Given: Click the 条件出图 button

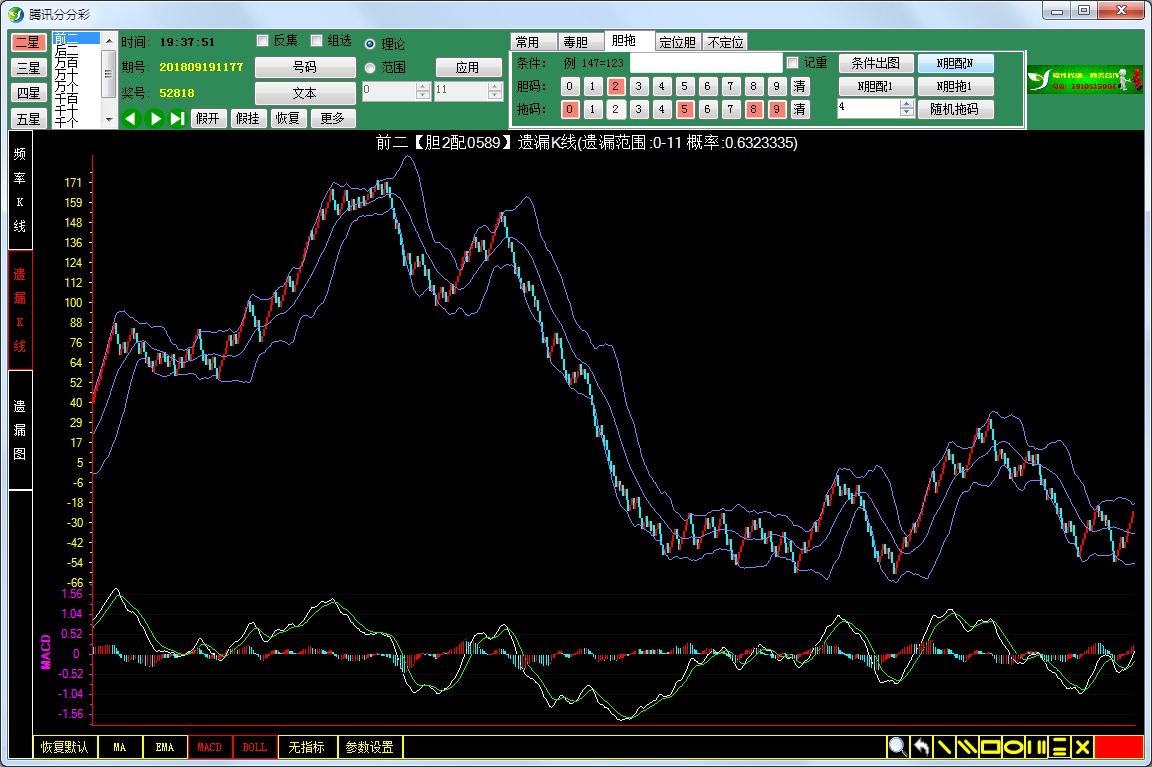Looking at the screenshot, I should (875, 63).
